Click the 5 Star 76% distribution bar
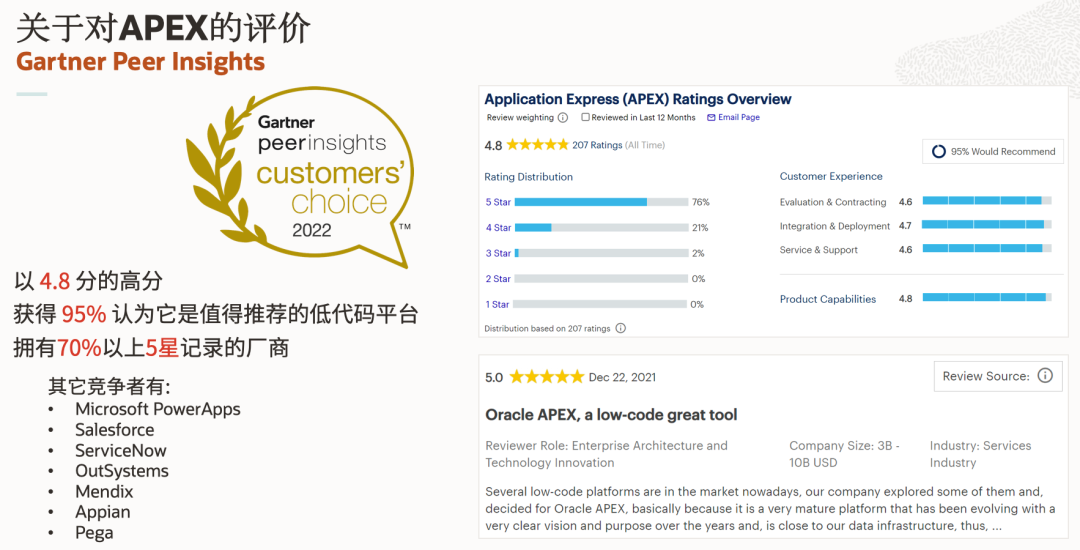This screenshot has height=550, width=1080. [601, 202]
